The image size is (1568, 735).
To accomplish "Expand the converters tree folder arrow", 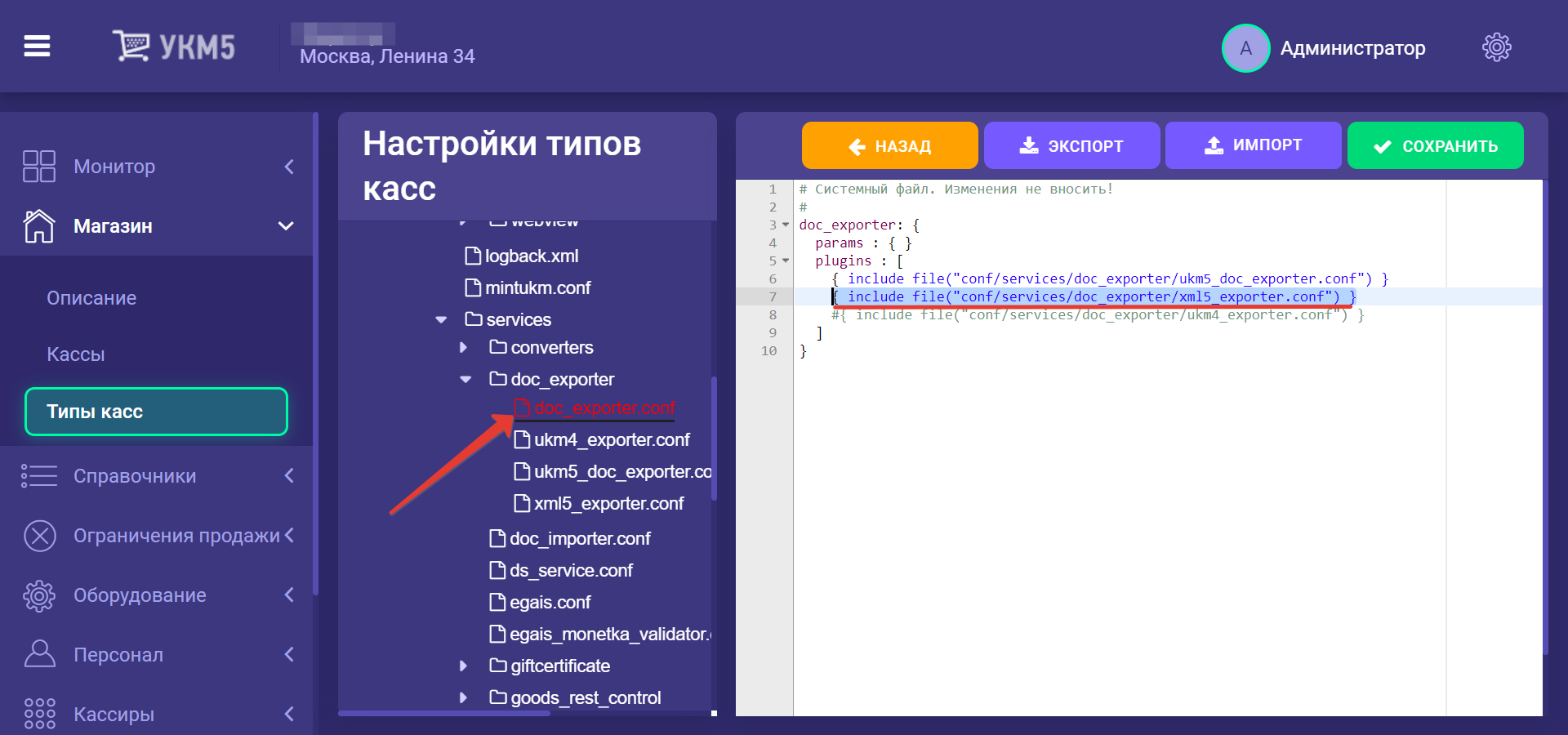I will coord(464,347).
